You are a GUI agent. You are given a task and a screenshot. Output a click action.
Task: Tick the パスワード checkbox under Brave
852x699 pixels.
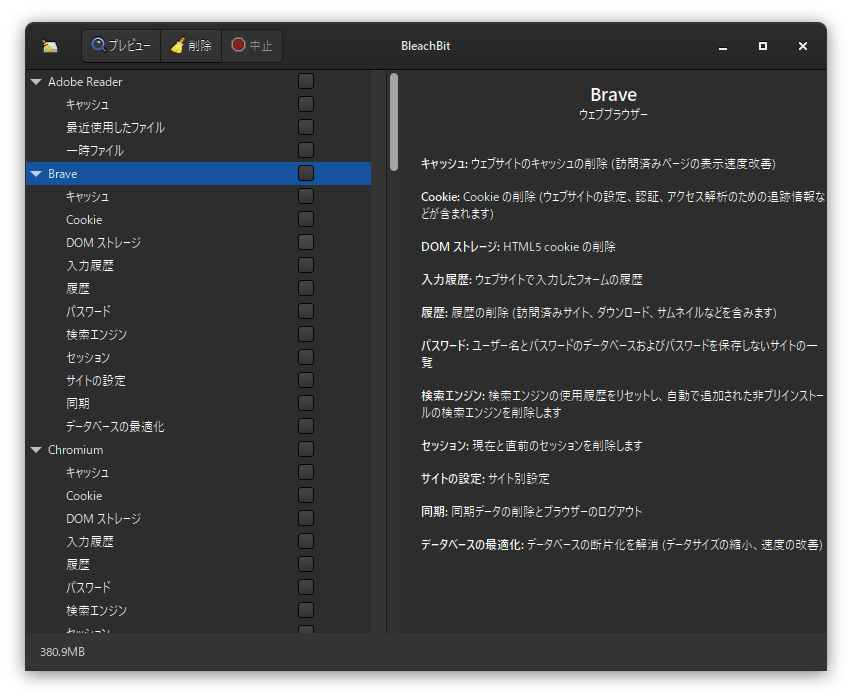[x=306, y=311]
